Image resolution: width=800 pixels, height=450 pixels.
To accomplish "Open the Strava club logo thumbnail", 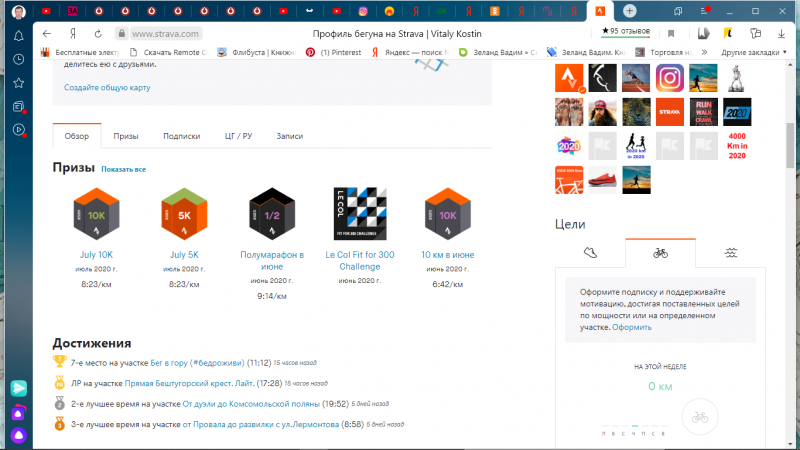I will pos(569,78).
